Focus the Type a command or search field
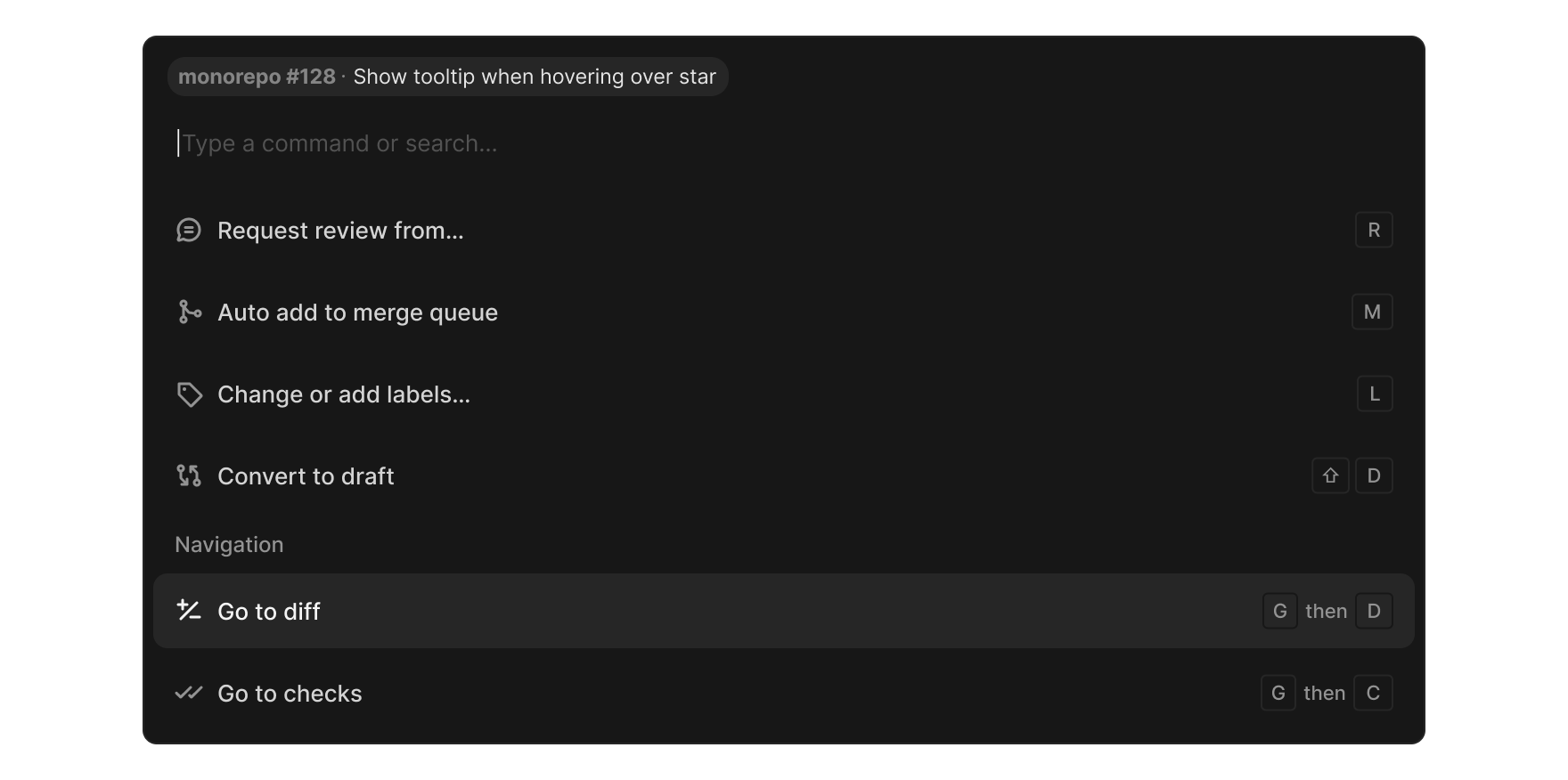The width and height of the screenshot is (1568, 780). 784,143
